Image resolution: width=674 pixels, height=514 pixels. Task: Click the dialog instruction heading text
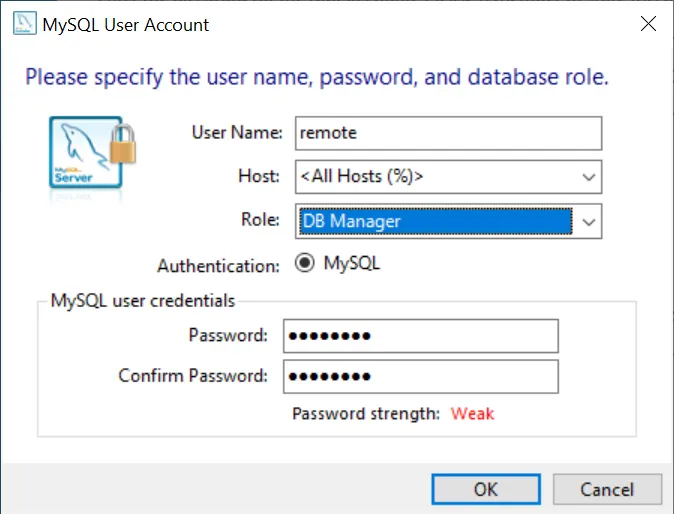coord(316,77)
